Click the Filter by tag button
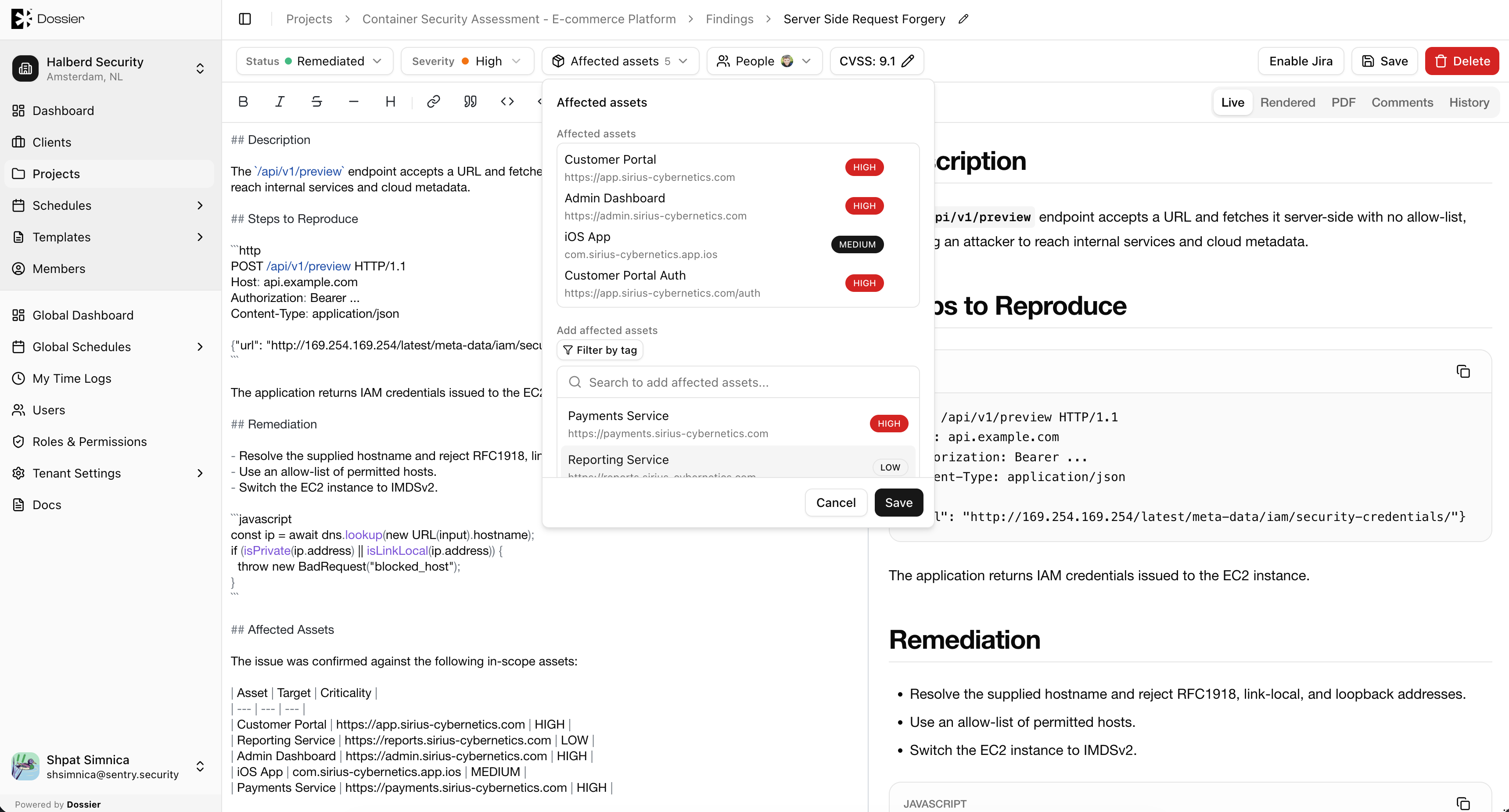The width and height of the screenshot is (1509, 812). (x=600, y=350)
